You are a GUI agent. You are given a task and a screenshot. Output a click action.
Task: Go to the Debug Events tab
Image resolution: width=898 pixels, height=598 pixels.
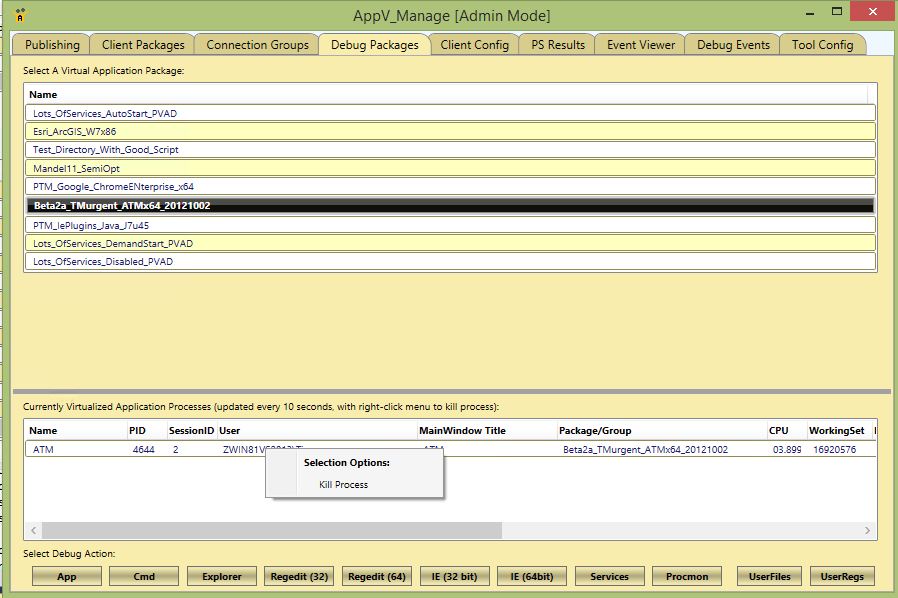click(x=733, y=45)
